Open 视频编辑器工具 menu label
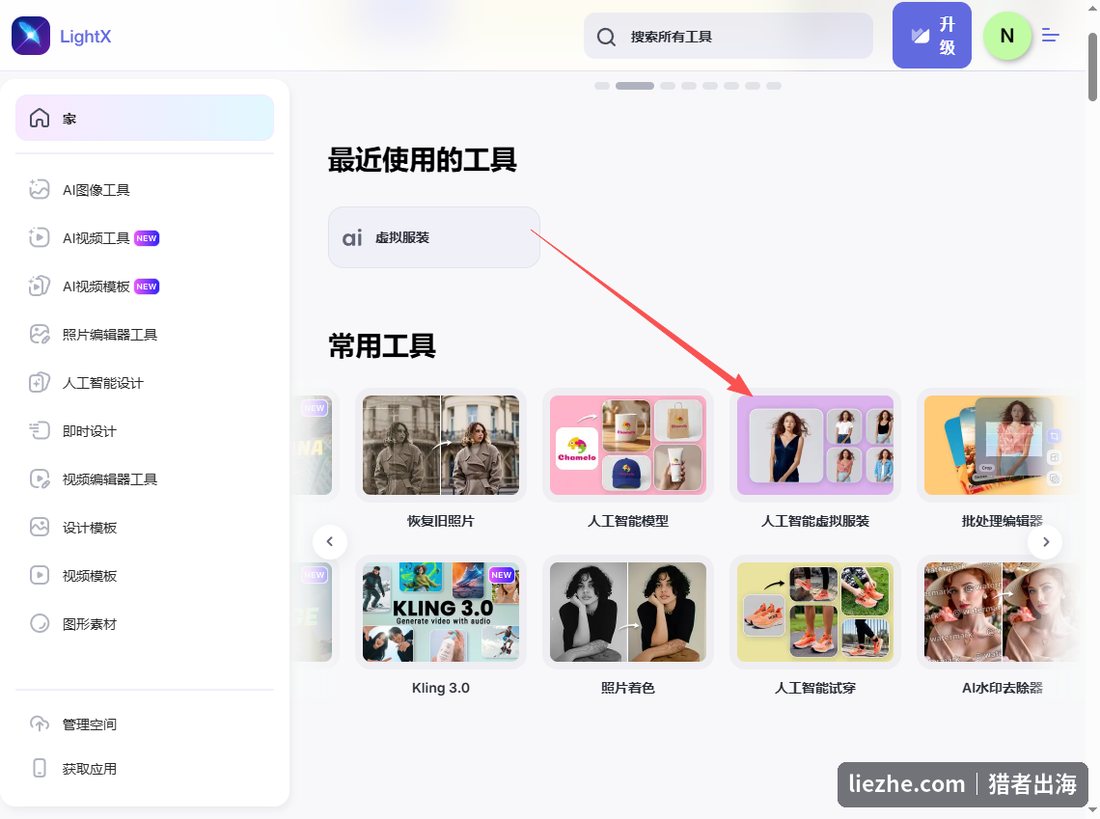 click(x=109, y=479)
